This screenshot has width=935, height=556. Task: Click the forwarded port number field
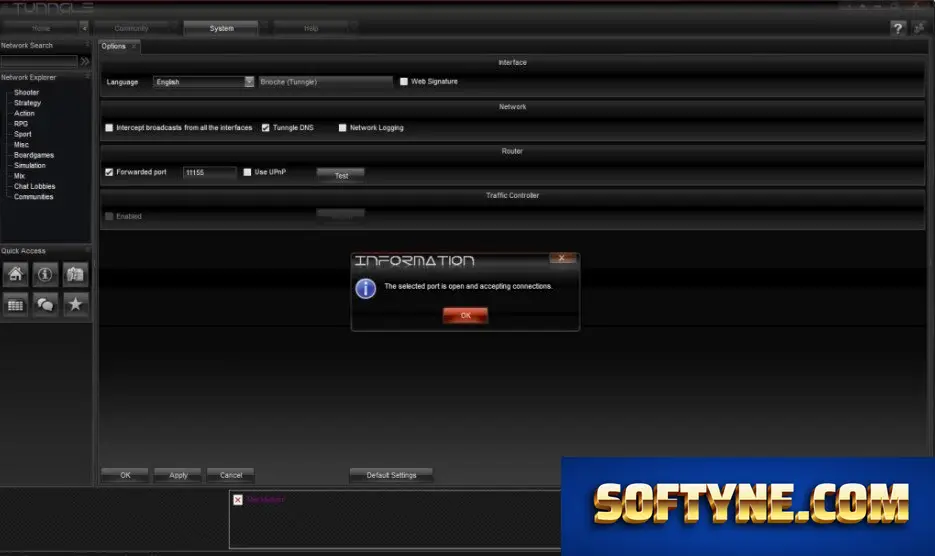click(x=210, y=172)
